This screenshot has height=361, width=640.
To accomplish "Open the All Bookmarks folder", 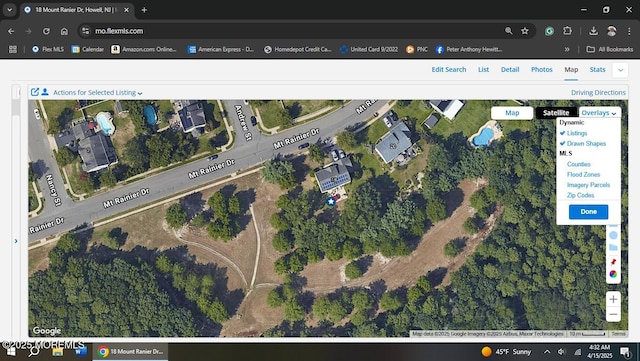I will pos(610,49).
